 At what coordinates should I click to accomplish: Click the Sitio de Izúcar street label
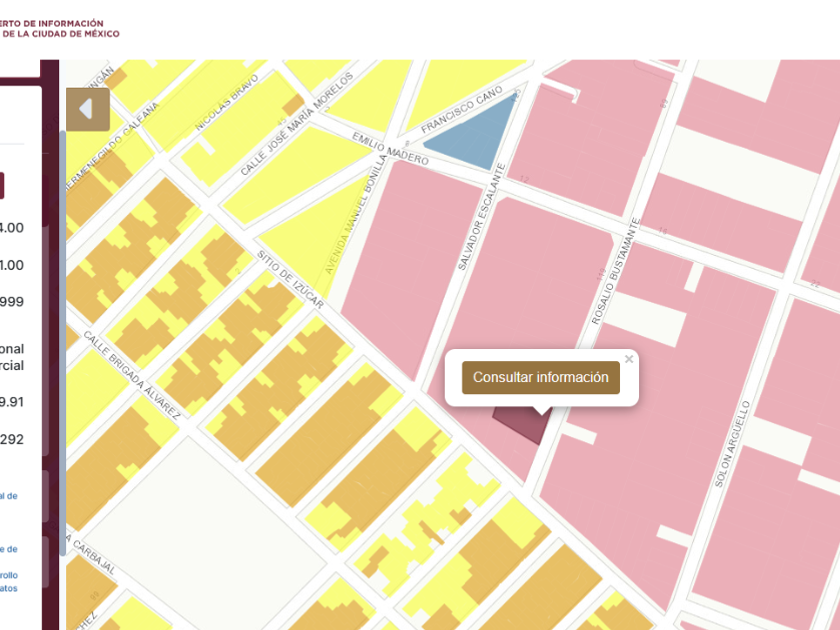290,281
